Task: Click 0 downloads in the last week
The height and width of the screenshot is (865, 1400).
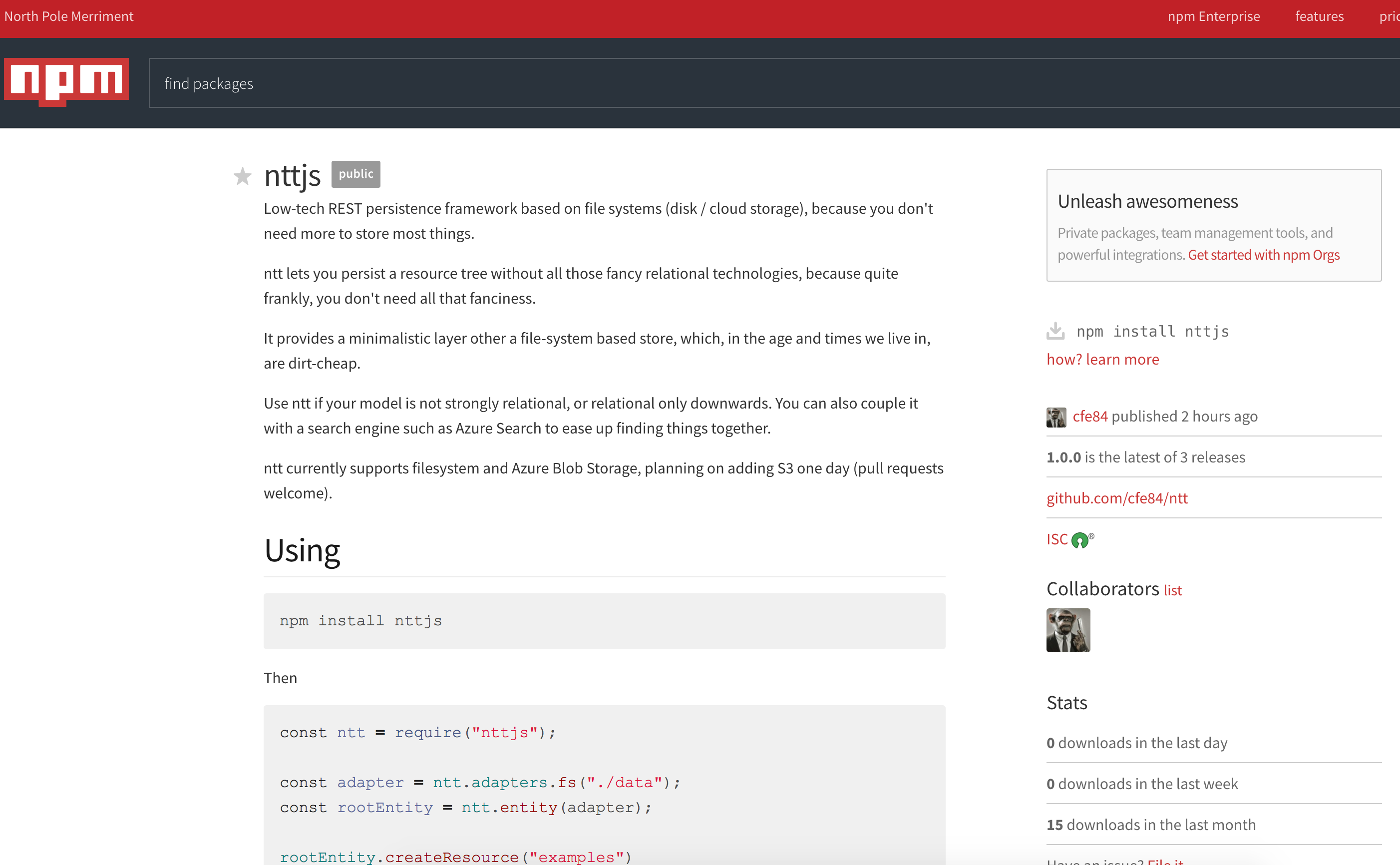Action: point(1142,784)
